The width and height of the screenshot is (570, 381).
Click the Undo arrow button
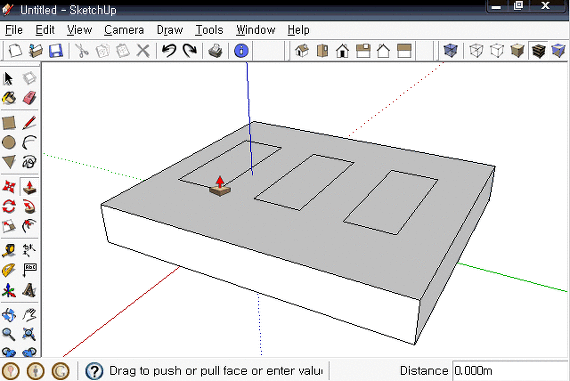point(169,51)
